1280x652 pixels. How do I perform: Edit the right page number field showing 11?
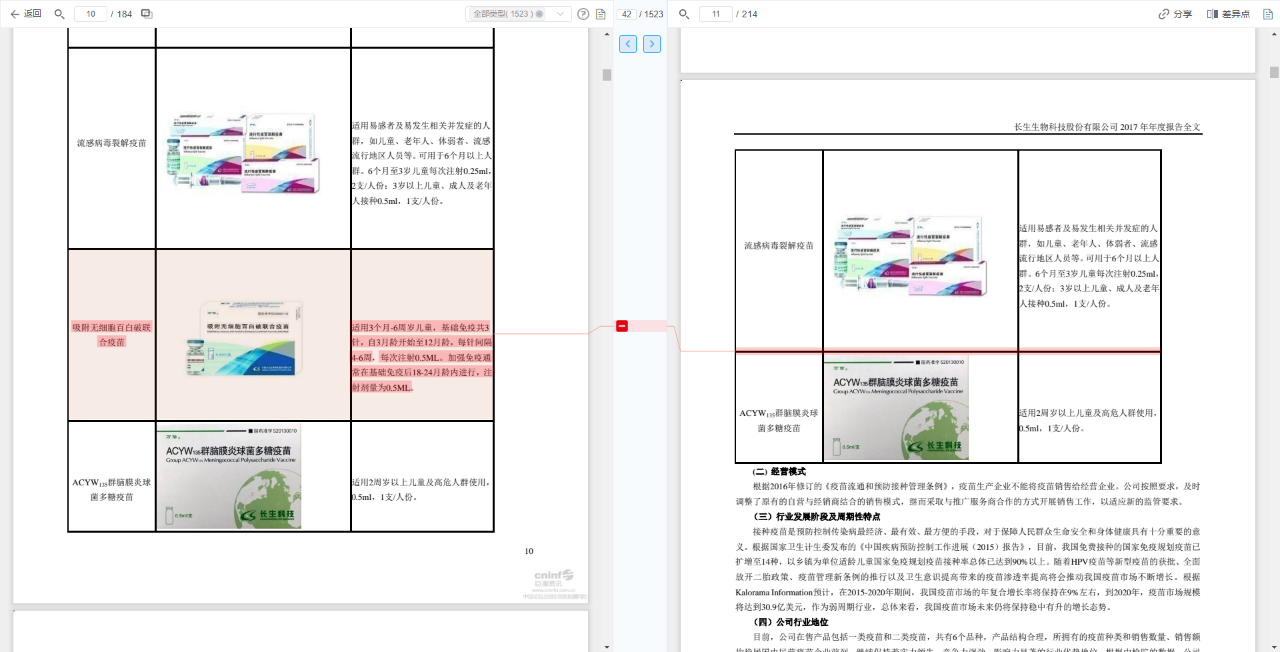tap(716, 14)
